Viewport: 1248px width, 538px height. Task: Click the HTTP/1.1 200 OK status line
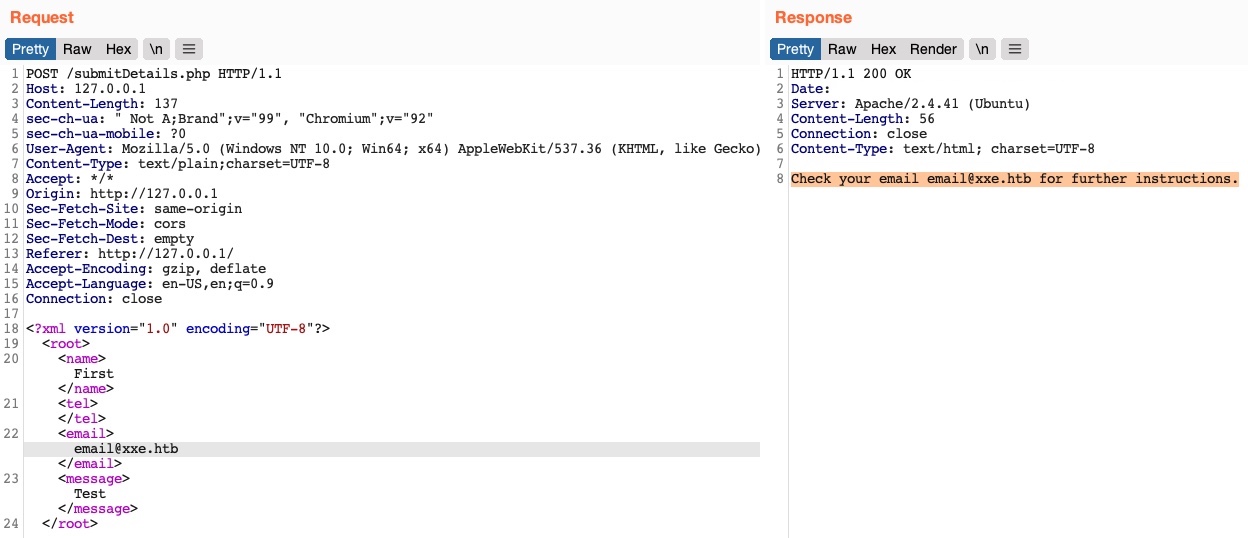851,74
